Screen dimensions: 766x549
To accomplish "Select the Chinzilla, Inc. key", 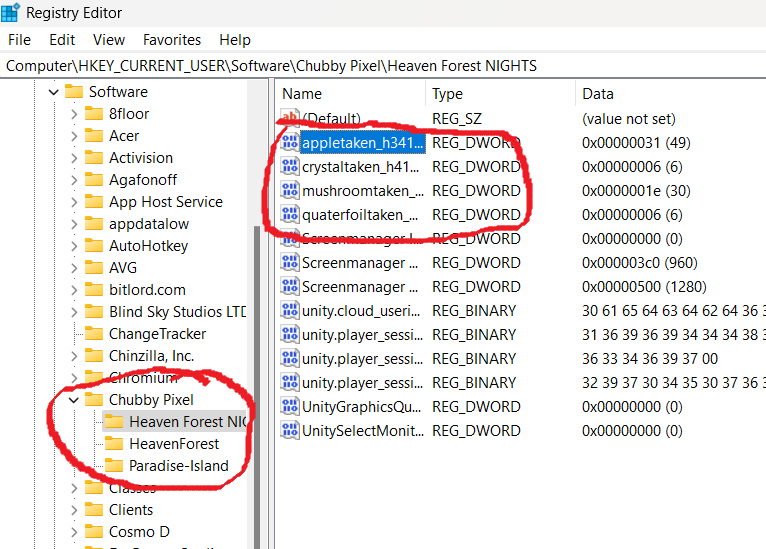I will coord(151,356).
